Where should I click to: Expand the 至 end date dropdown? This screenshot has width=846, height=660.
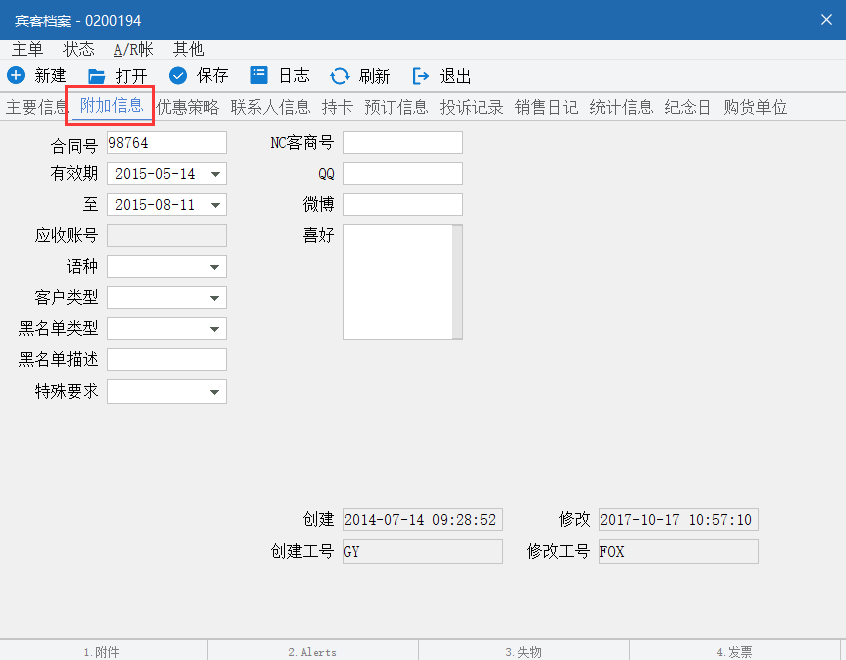point(215,205)
